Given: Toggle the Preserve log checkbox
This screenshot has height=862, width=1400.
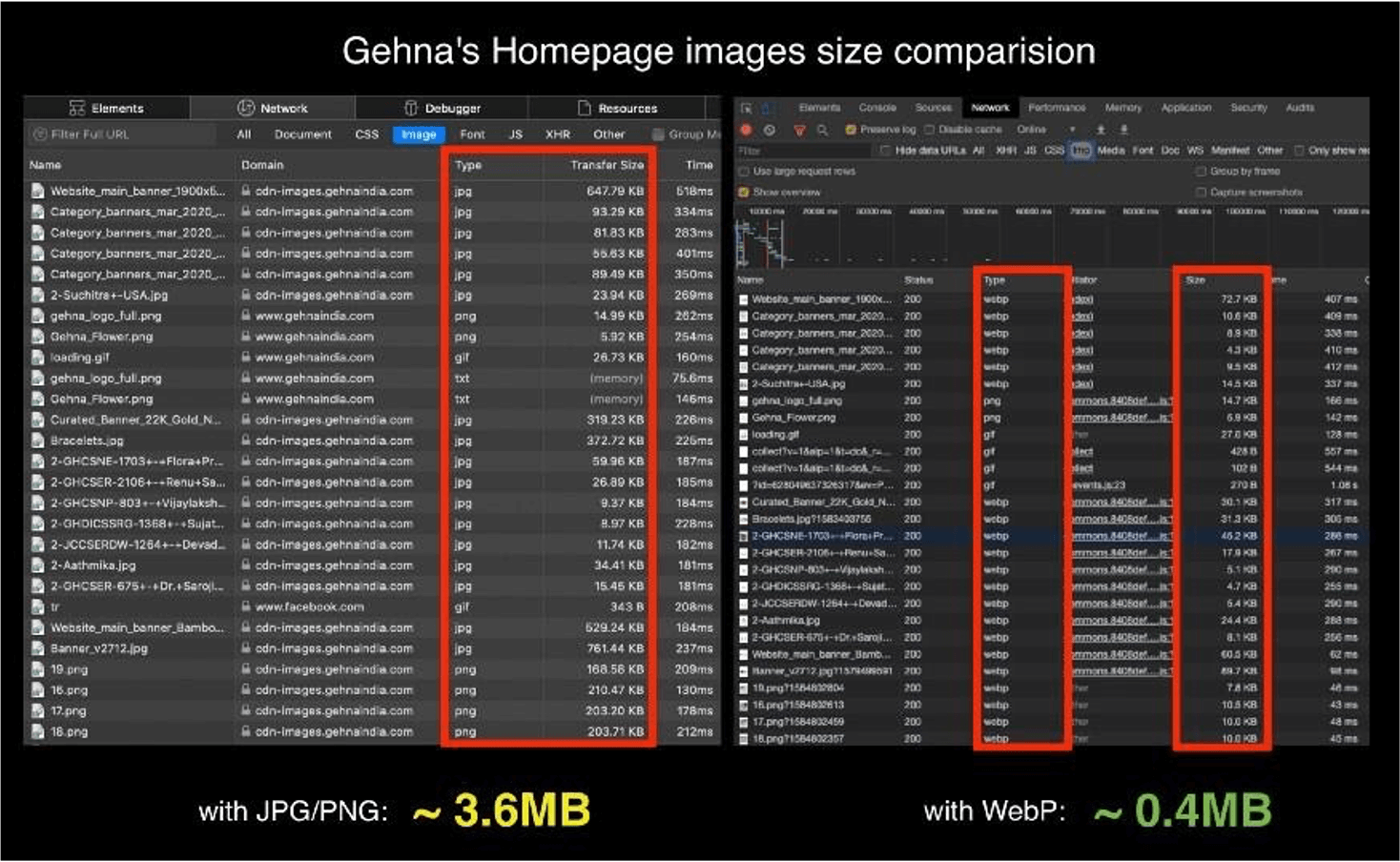Looking at the screenshot, I should point(850,130).
